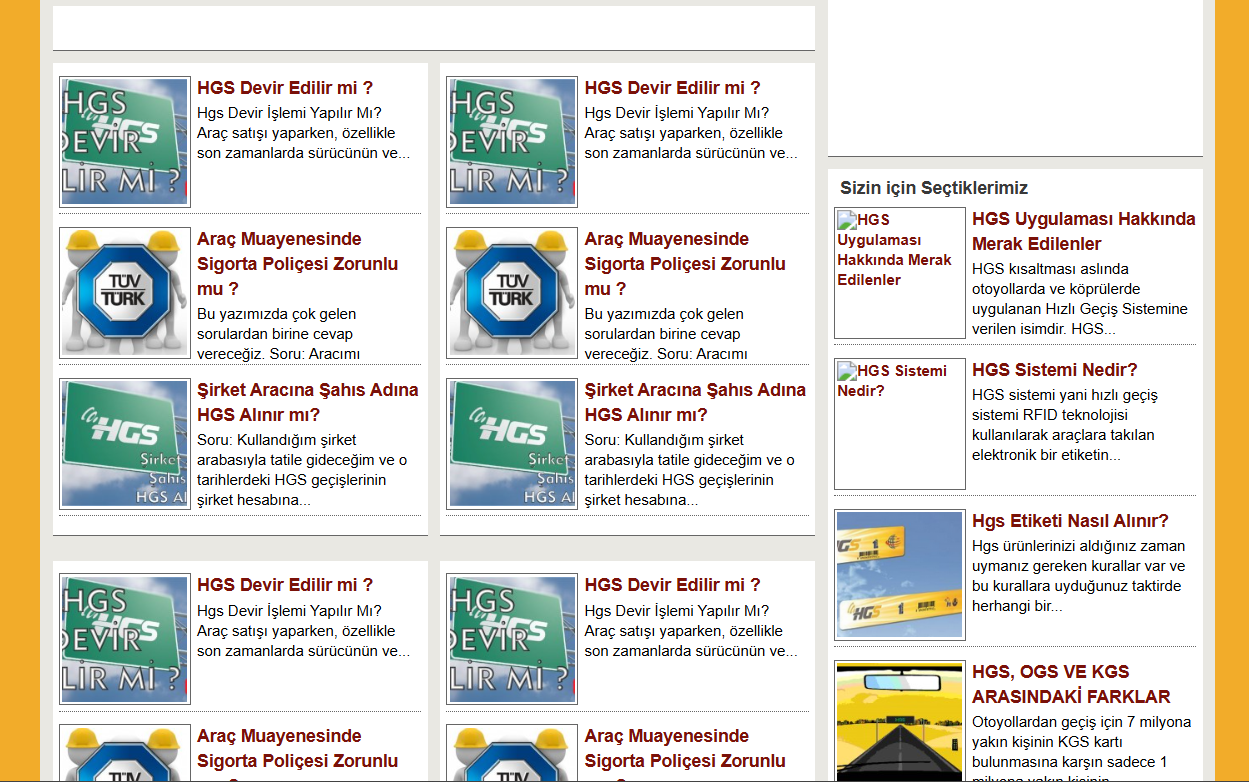This screenshot has width=1249, height=782.
Task: Click the broken 'HGS Sistemi Nedir?' thumbnail image
Action: 900,424
